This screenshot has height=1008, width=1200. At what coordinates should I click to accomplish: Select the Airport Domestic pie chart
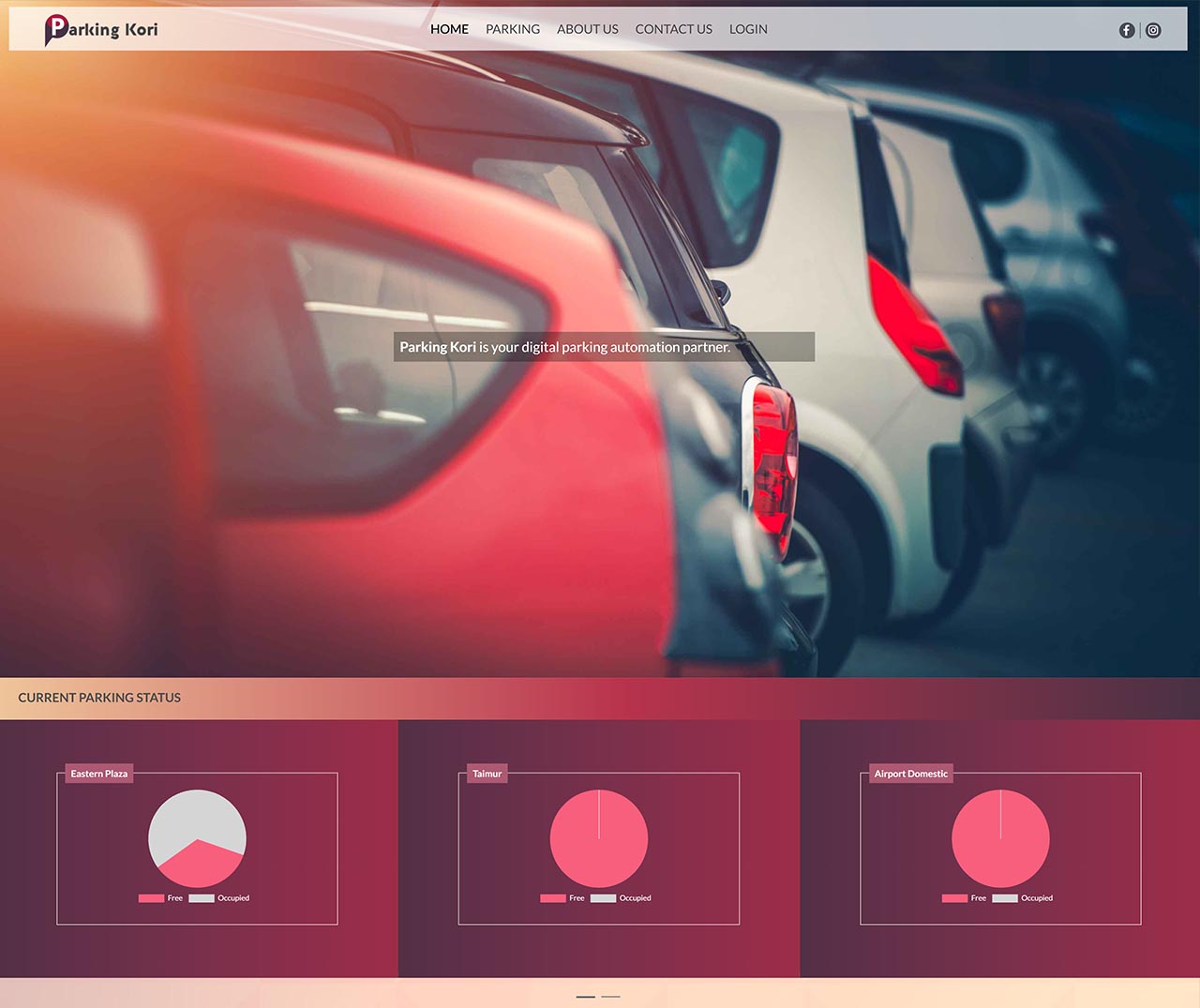click(x=1000, y=839)
